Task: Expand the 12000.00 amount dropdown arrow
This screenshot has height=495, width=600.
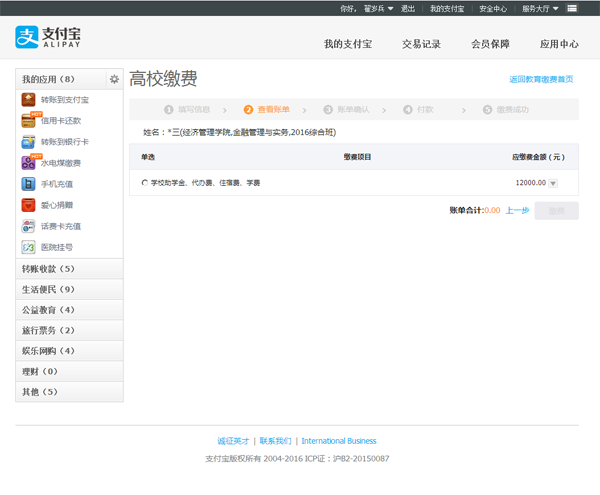Action: click(x=553, y=183)
